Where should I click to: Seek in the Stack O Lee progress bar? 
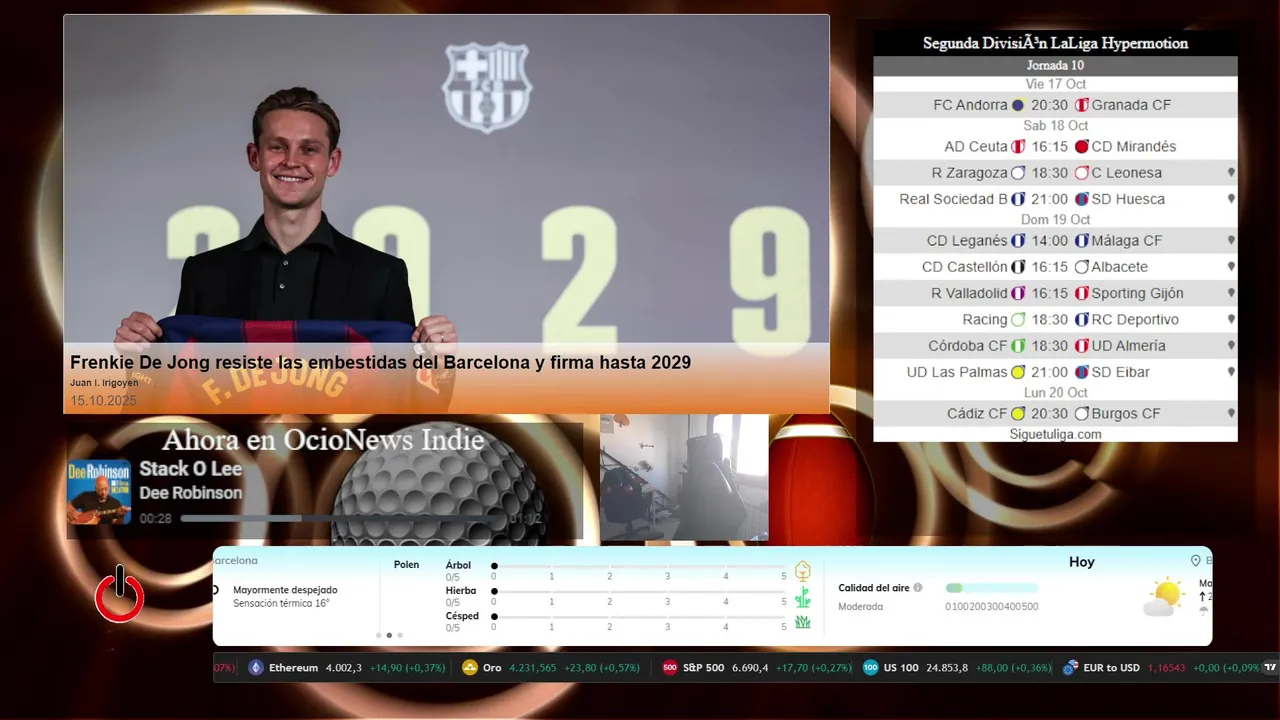tap(340, 519)
